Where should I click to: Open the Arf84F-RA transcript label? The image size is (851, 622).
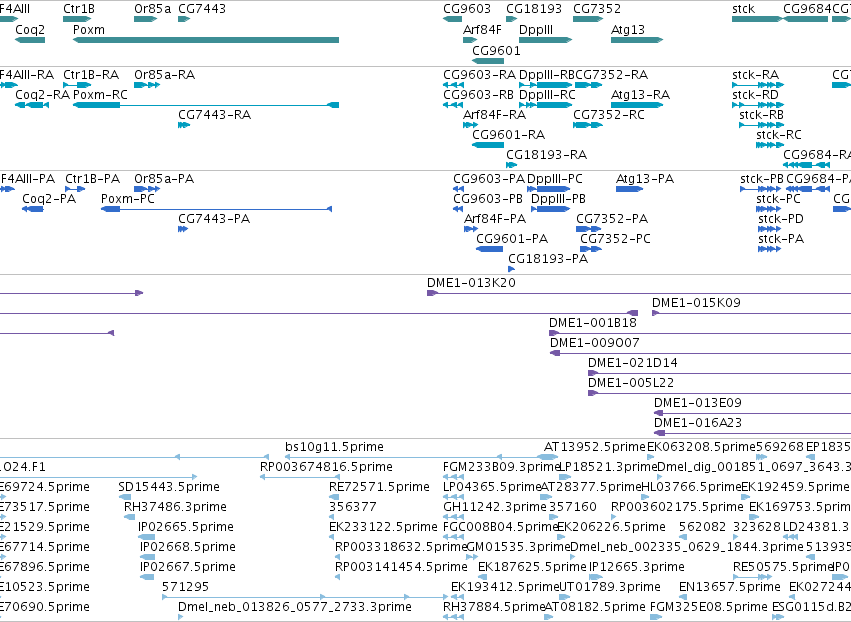(x=494, y=115)
